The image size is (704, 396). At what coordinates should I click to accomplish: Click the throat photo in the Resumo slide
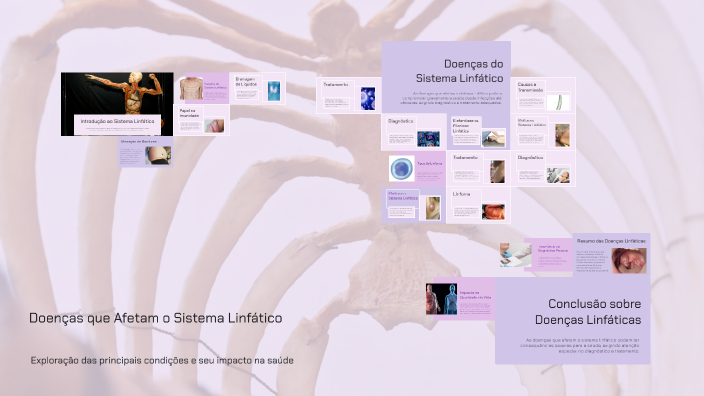[x=629, y=260]
